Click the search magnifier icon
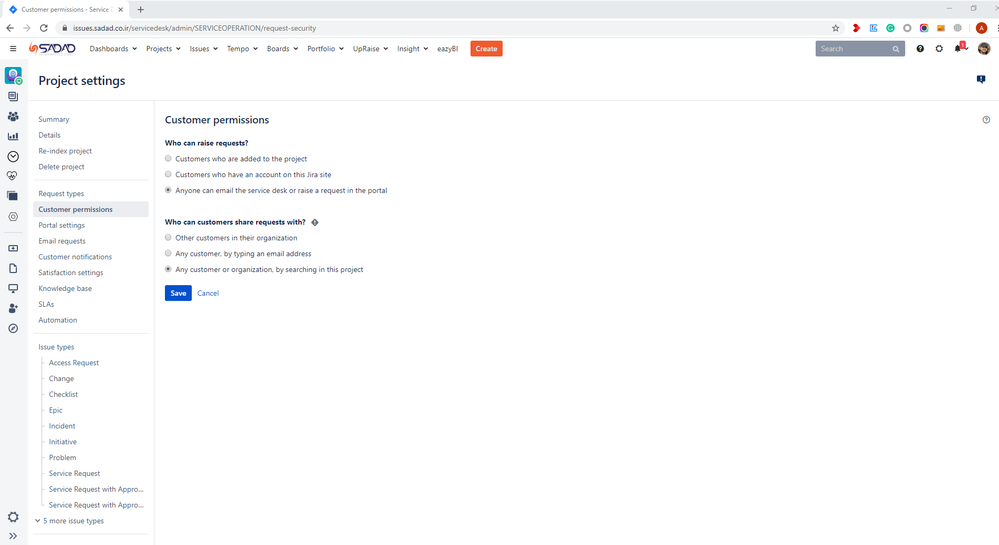Image resolution: width=999 pixels, height=545 pixels. tap(896, 49)
